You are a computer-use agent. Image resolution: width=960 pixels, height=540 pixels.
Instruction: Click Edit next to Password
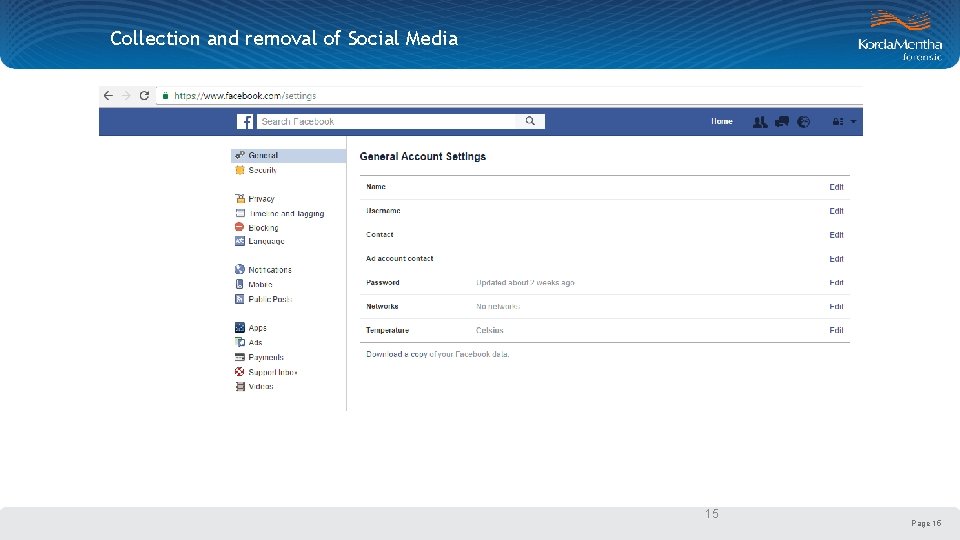836,283
